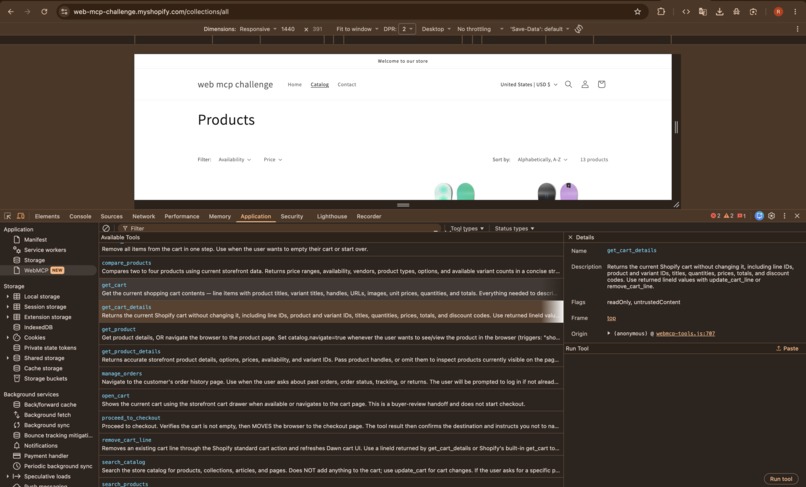Screen dimensions: 806x487
Task: Open the webmcp-tools.js:707 source link
Action: [x=685, y=334]
